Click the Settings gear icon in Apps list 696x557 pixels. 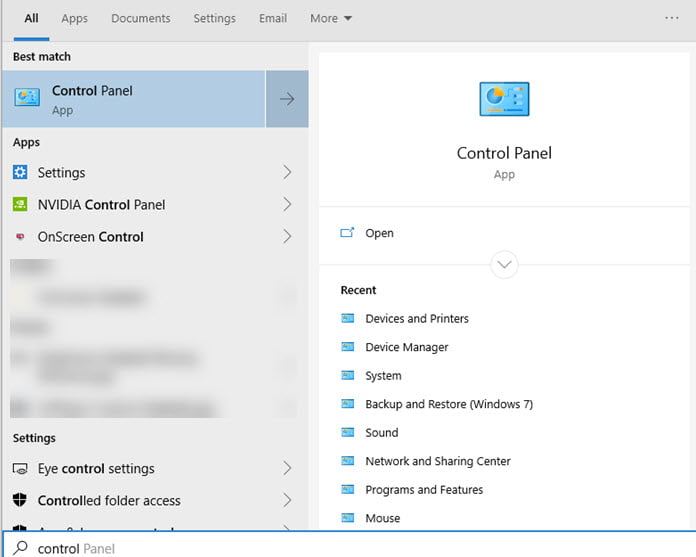click(20, 172)
